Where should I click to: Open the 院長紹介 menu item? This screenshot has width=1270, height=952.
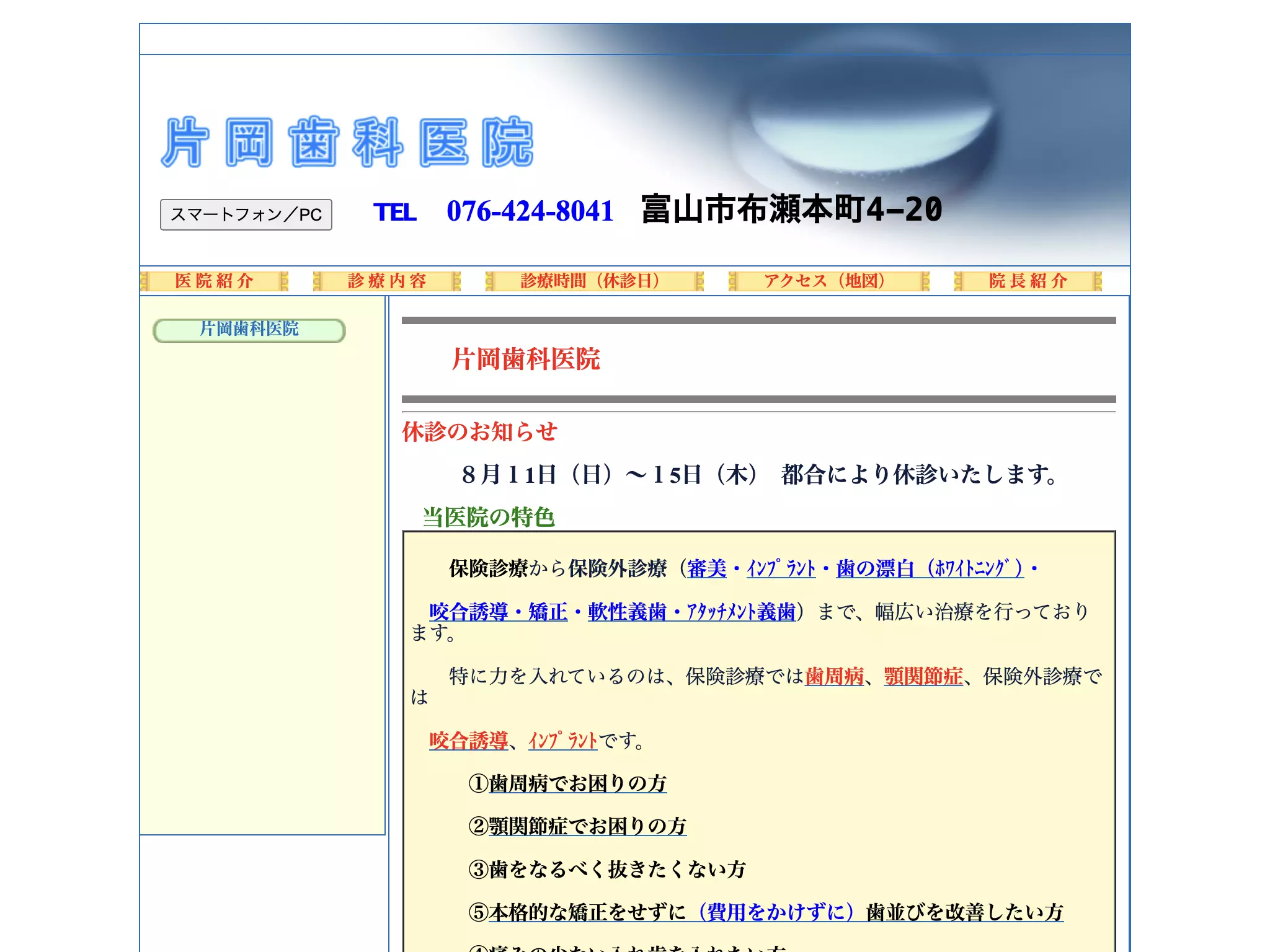(1028, 281)
